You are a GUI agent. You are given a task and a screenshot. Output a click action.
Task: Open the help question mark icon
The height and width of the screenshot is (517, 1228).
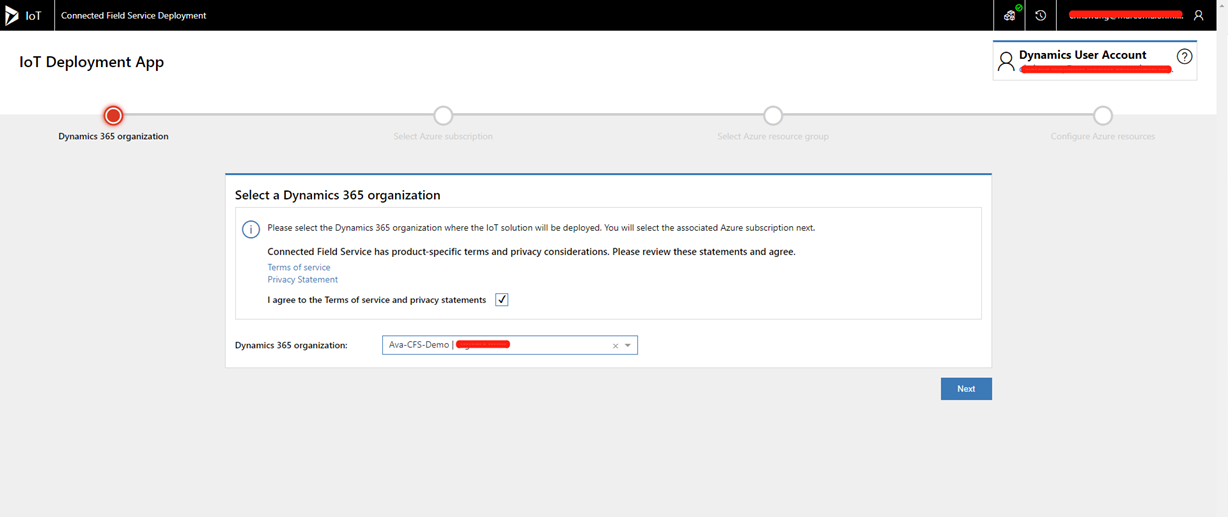coord(1185,57)
